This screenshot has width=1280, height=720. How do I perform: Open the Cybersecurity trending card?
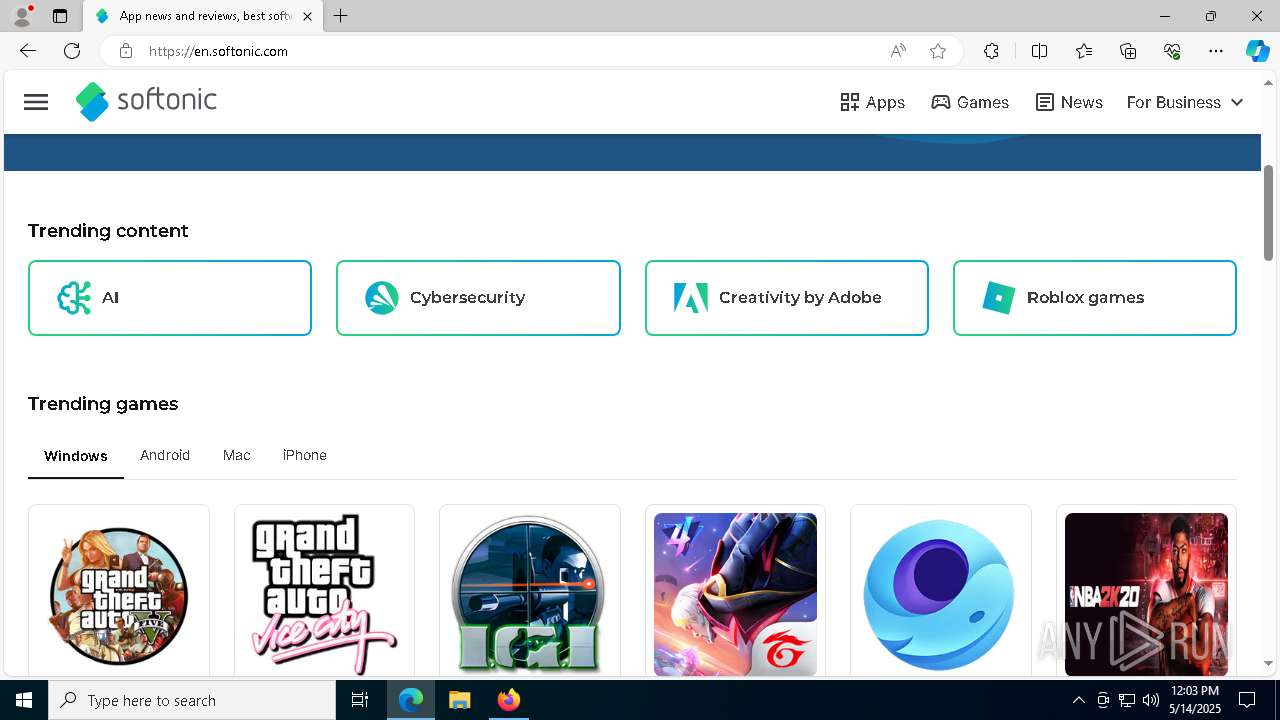(478, 298)
